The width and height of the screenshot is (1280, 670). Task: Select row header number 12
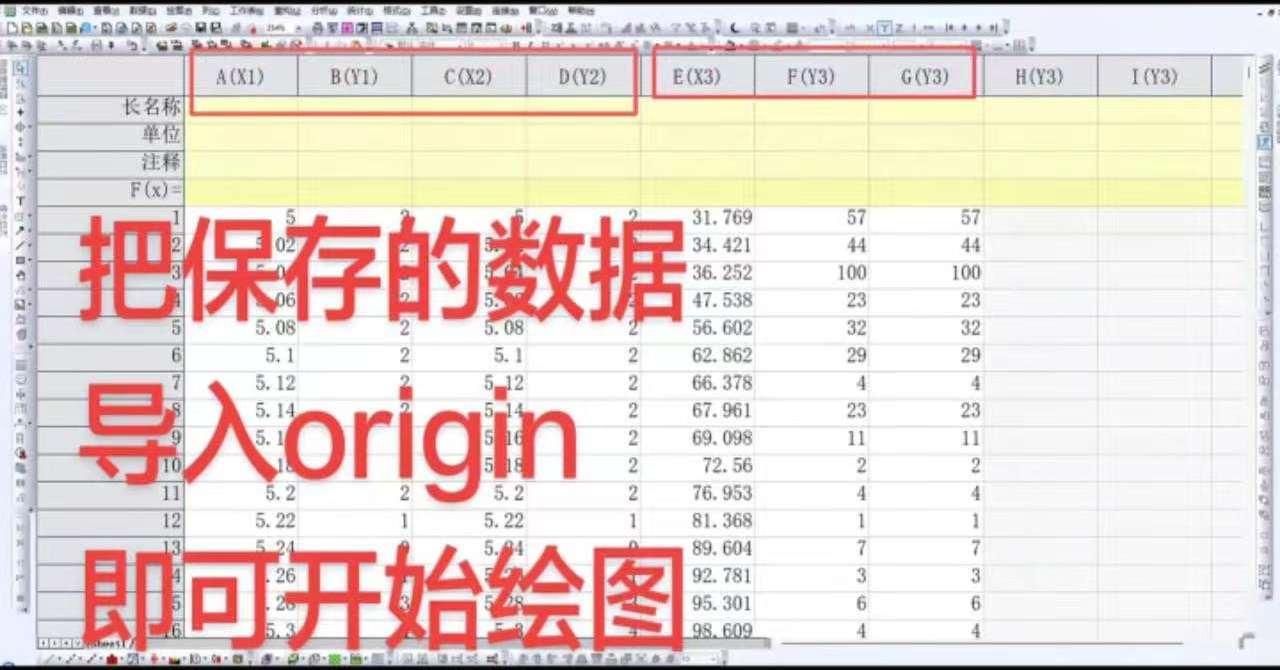click(x=111, y=521)
